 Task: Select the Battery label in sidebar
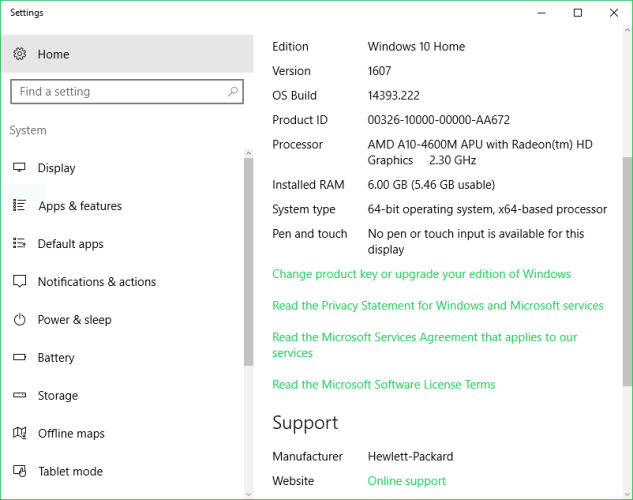coord(56,358)
